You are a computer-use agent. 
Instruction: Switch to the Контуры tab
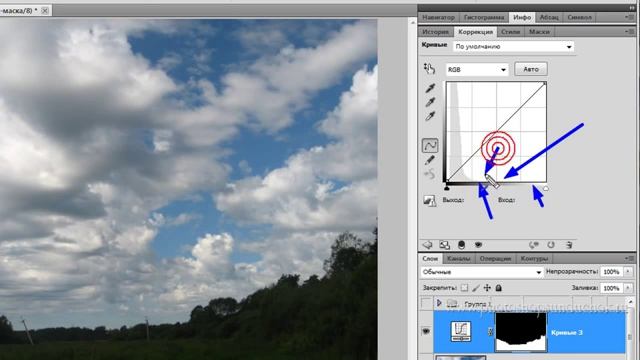[x=534, y=258]
